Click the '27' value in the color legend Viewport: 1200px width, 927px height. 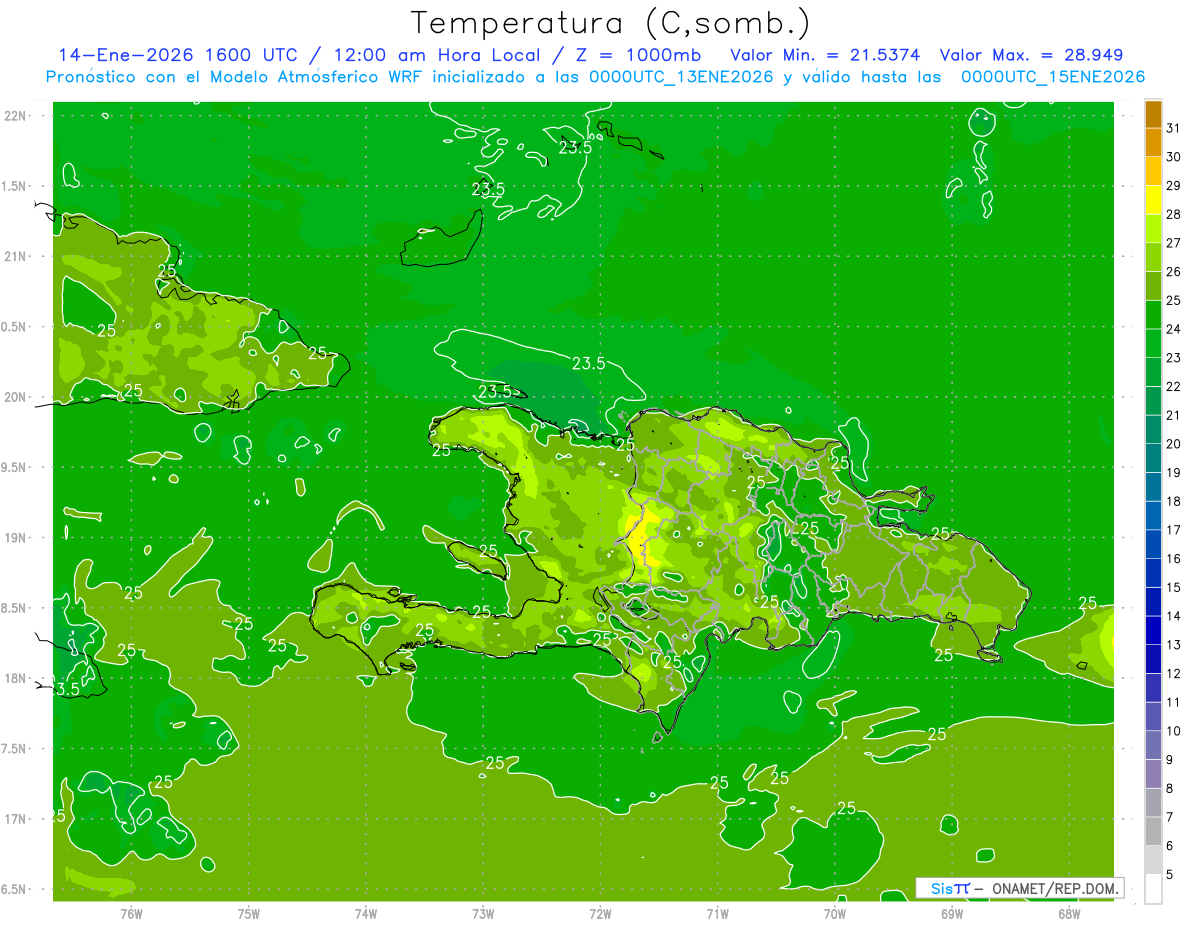tap(1174, 243)
